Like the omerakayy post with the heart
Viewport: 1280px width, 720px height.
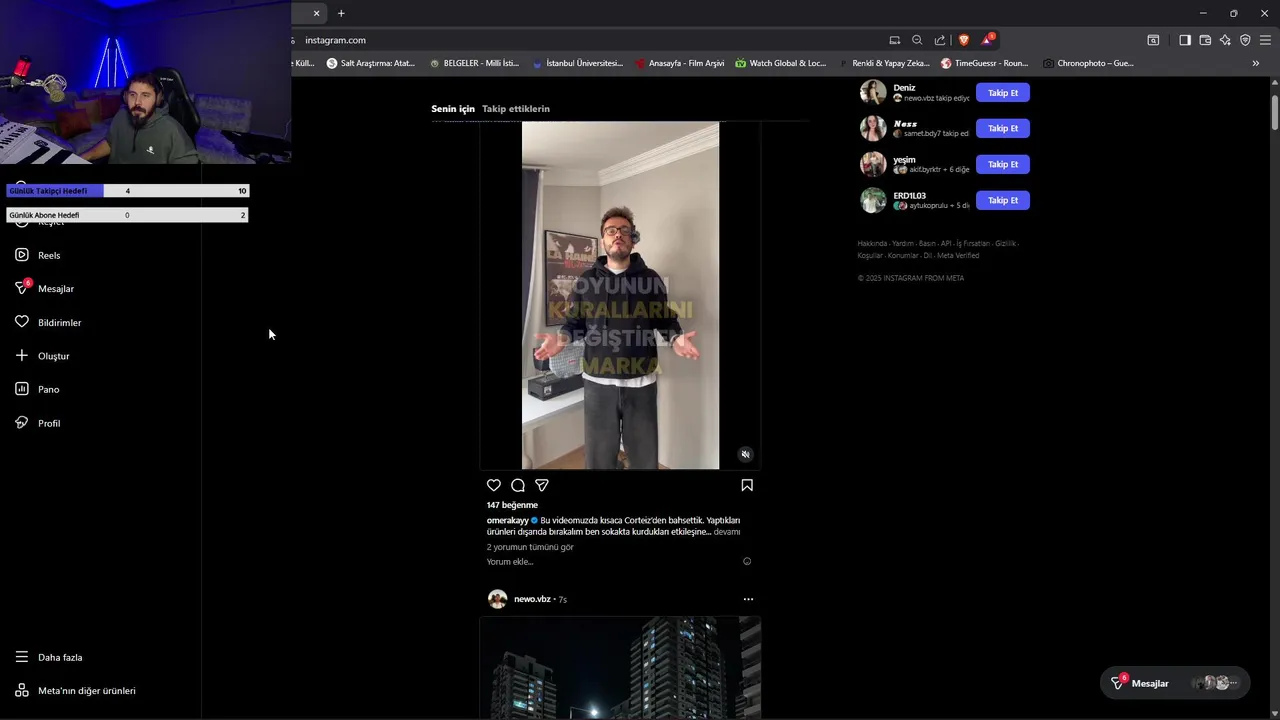click(x=494, y=485)
